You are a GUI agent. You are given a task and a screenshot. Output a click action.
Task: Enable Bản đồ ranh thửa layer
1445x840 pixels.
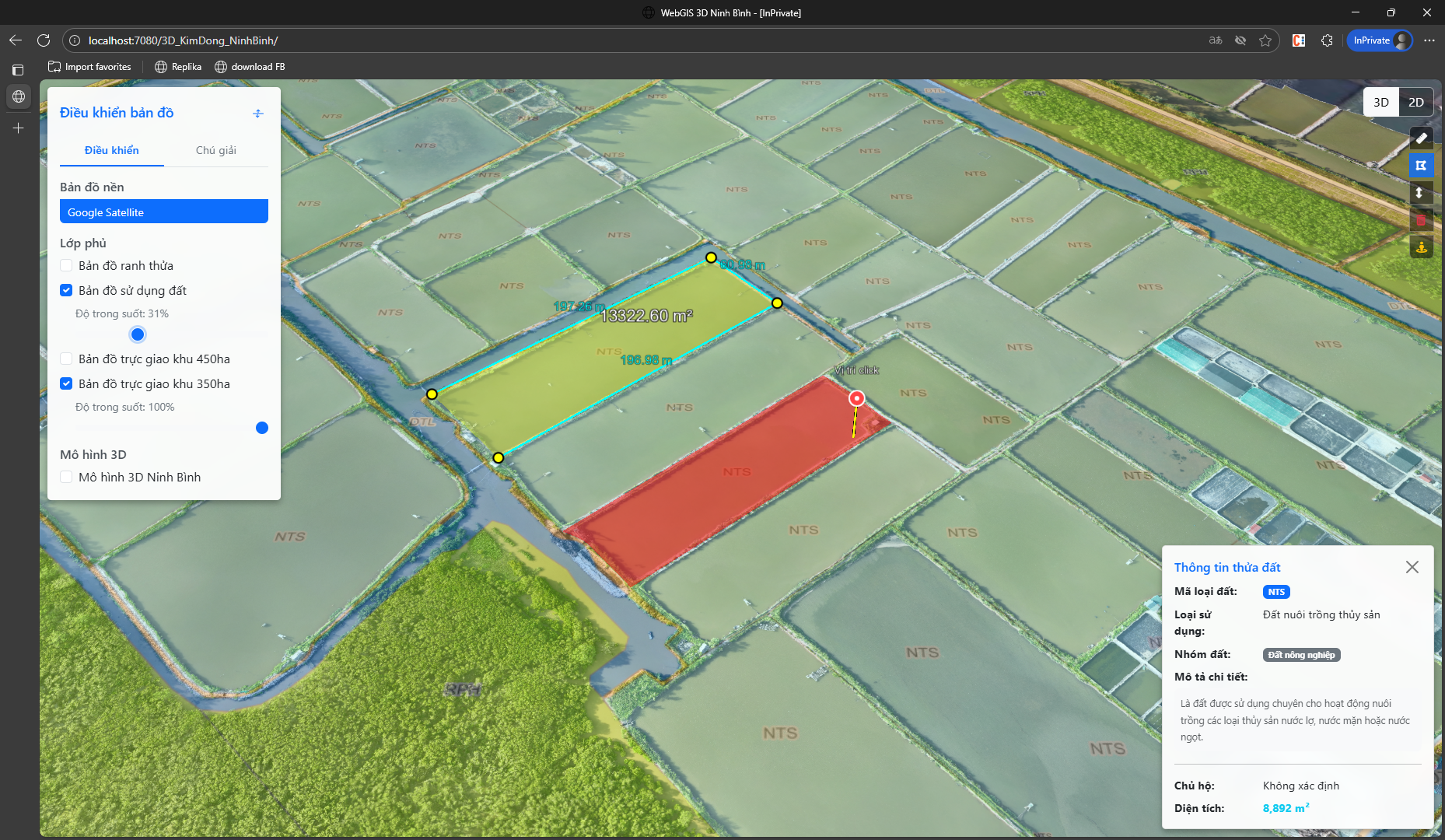(x=67, y=266)
